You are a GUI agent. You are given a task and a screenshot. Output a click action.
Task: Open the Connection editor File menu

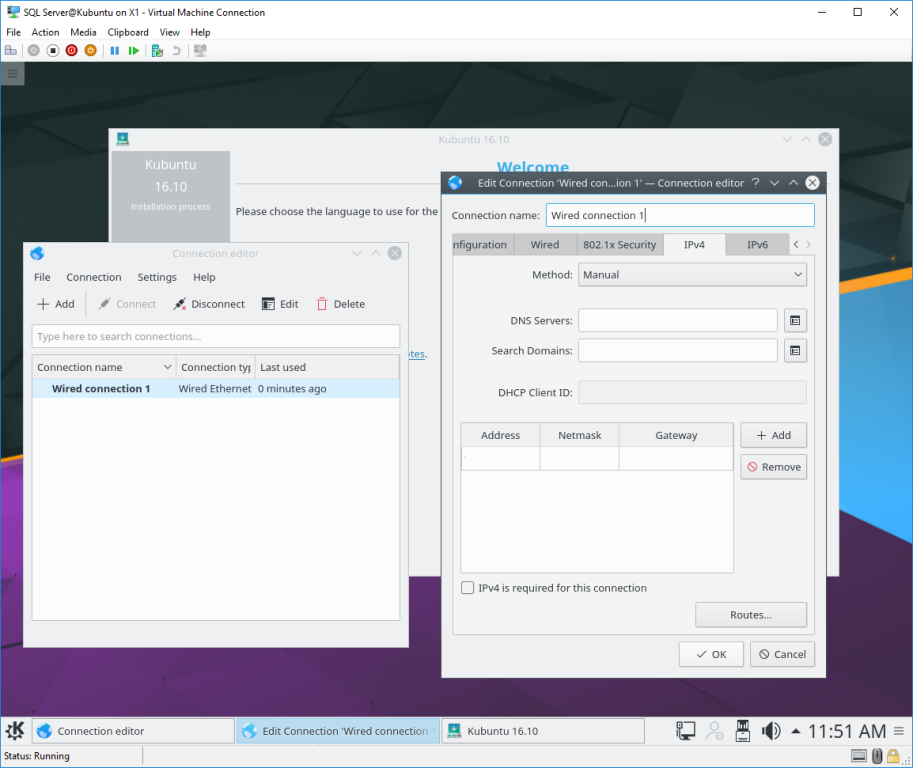pyautogui.click(x=42, y=277)
